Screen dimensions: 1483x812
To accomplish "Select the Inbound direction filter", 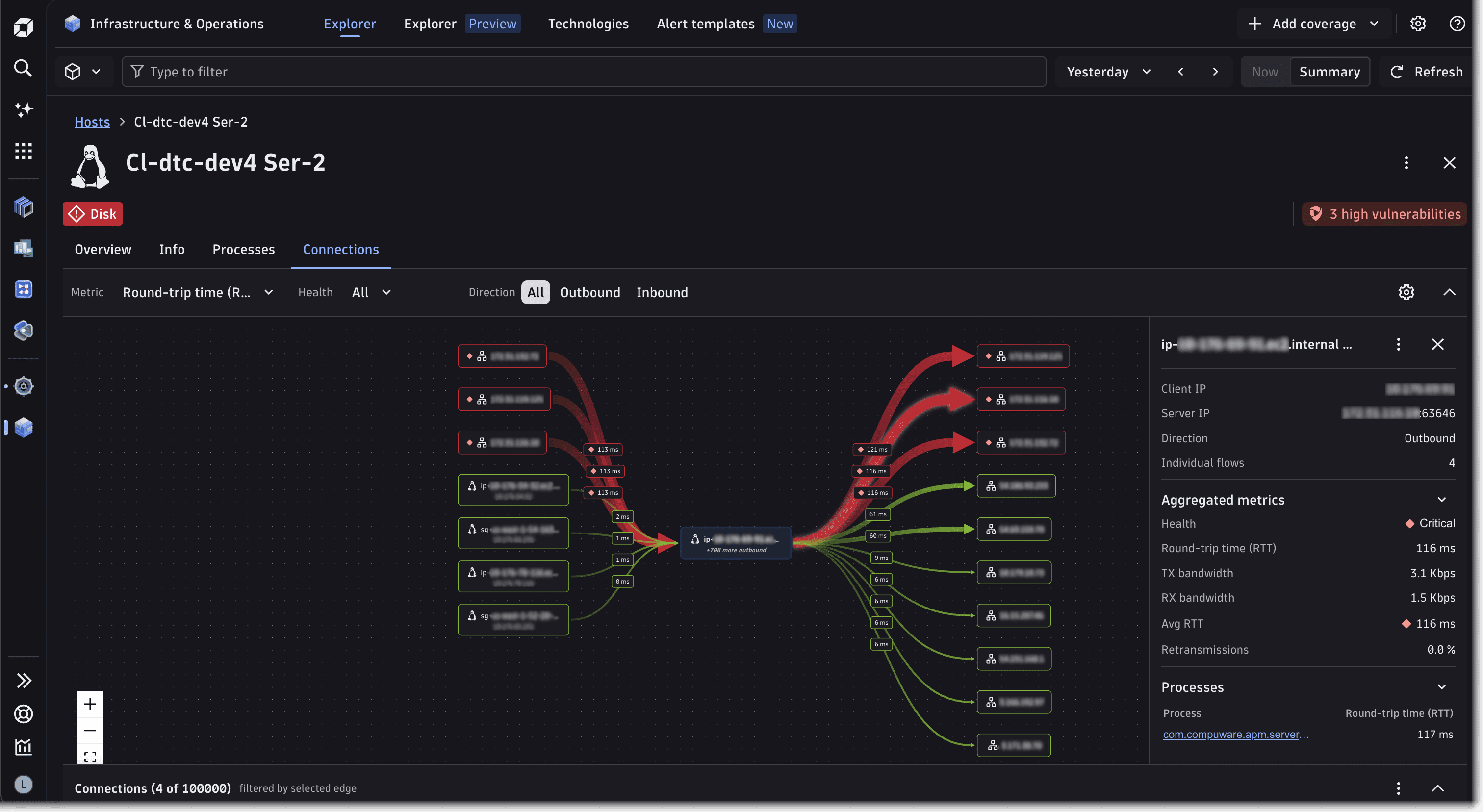I will coord(662,292).
